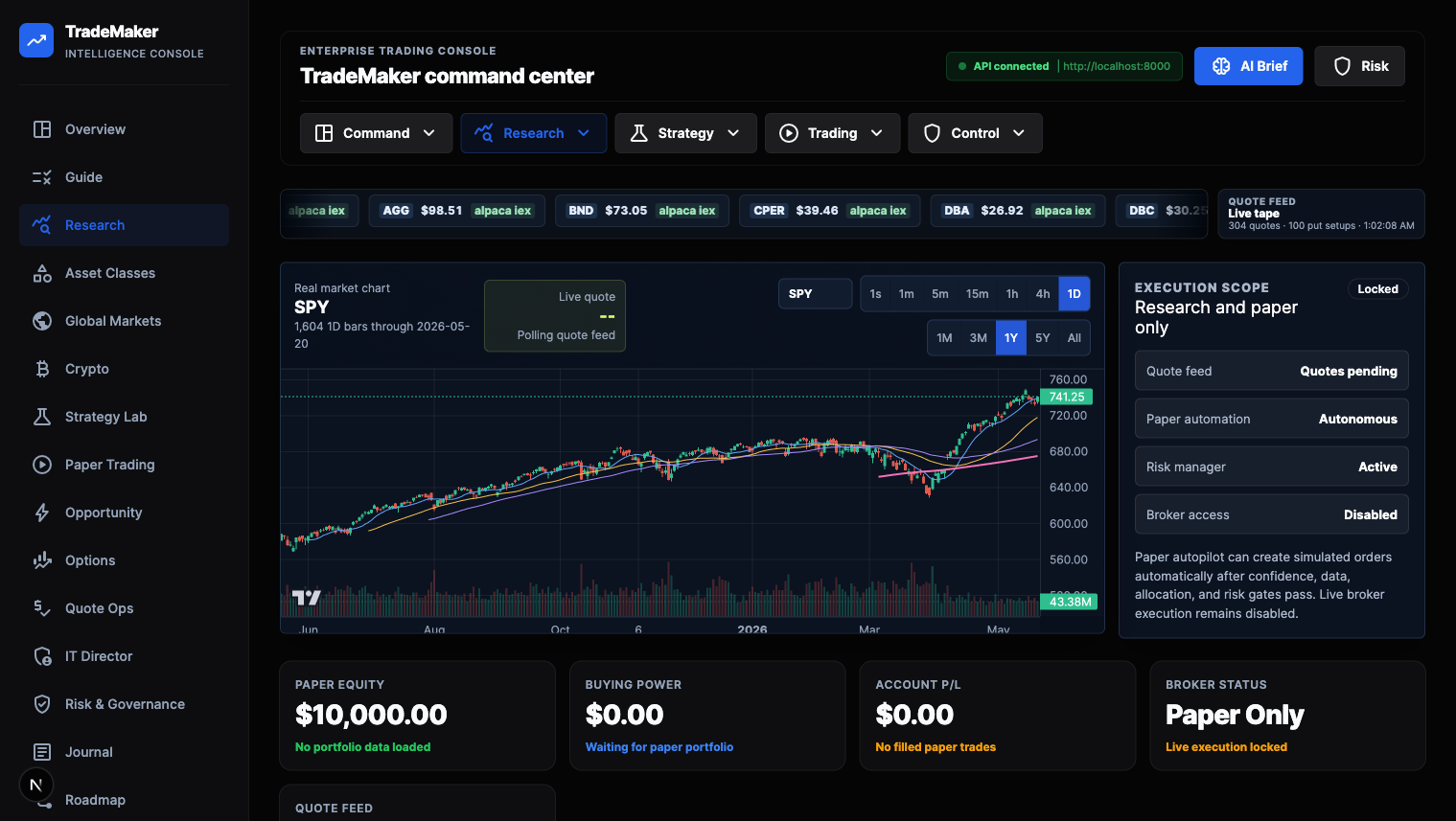Click the API connected status badge
The image size is (1456, 821).
click(x=1064, y=66)
